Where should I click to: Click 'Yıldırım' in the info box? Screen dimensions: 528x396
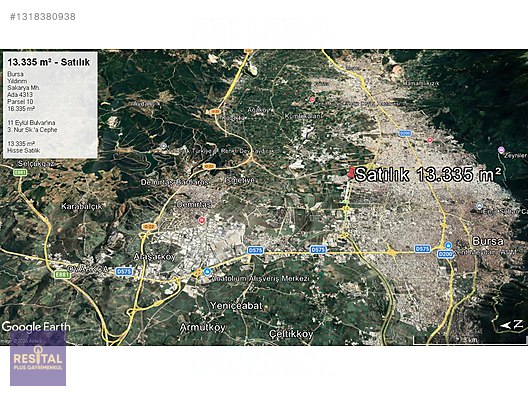17,81
